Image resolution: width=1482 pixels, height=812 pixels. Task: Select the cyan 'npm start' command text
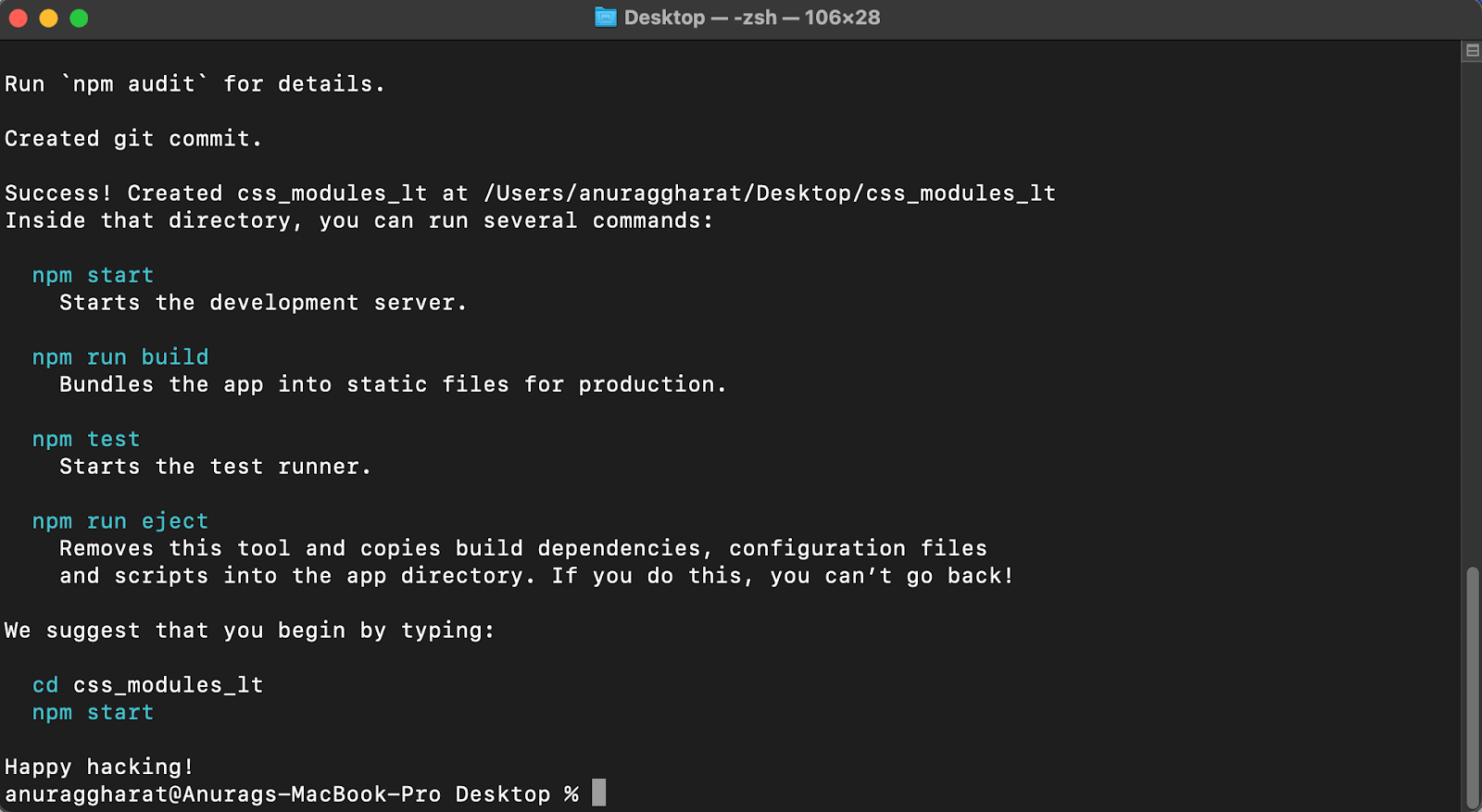93,275
